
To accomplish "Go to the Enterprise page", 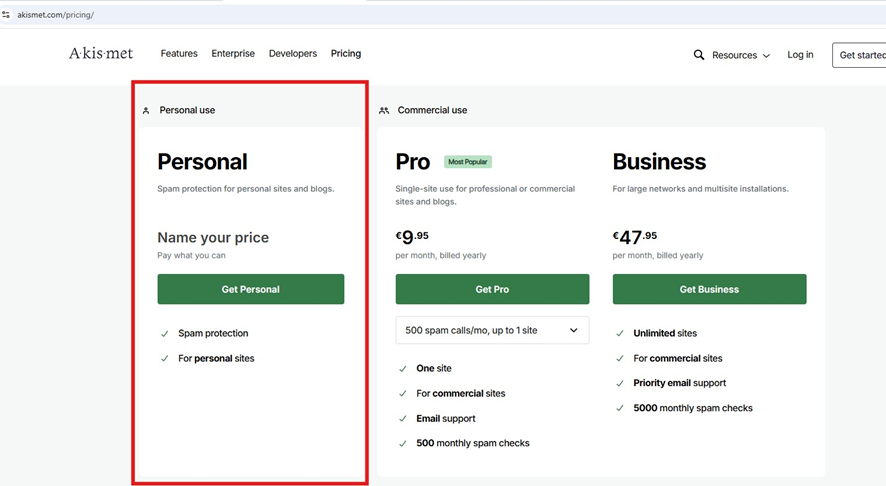I will point(233,54).
